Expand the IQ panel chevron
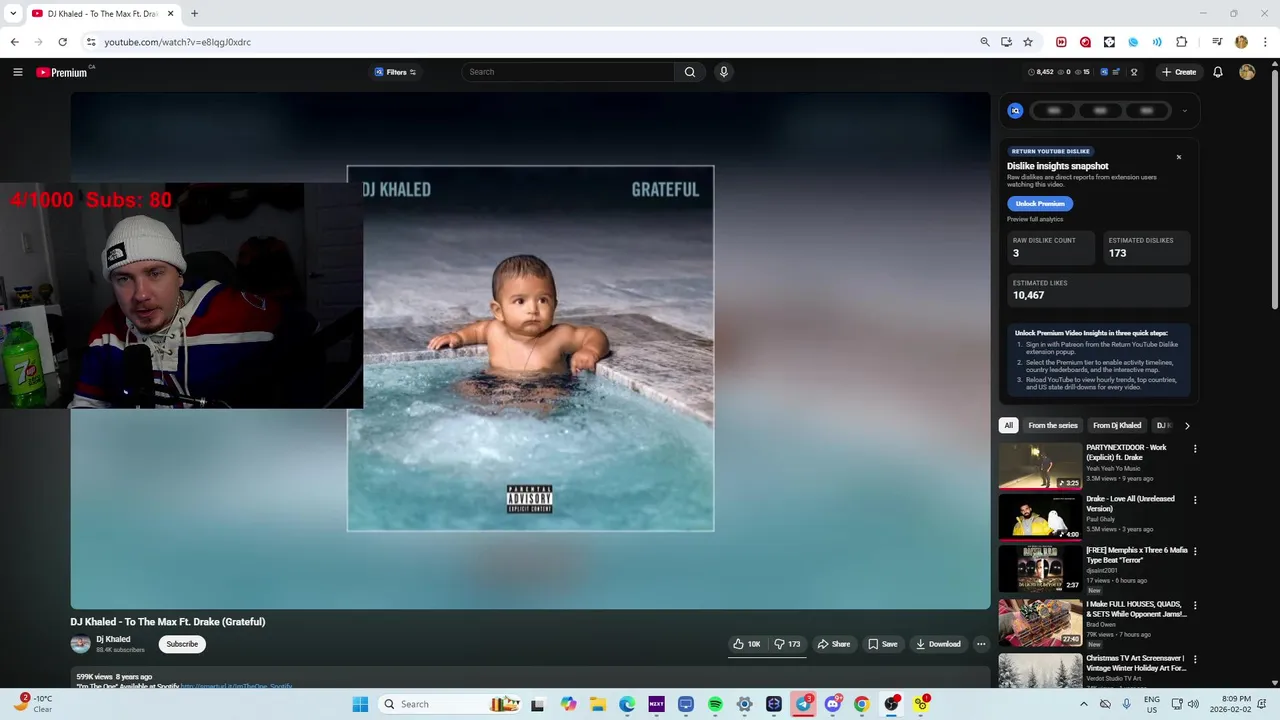1280x720 pixels. pos(1184,111)
